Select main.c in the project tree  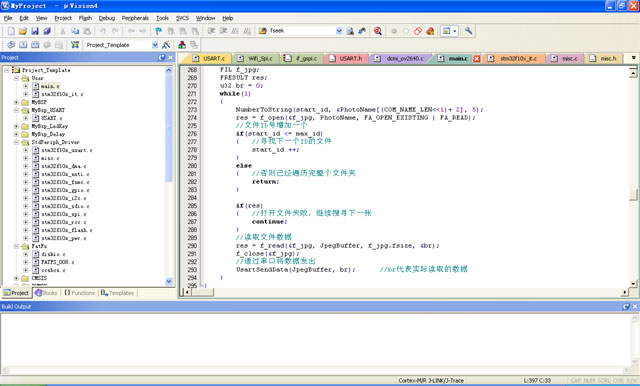(x=50, y=86)
